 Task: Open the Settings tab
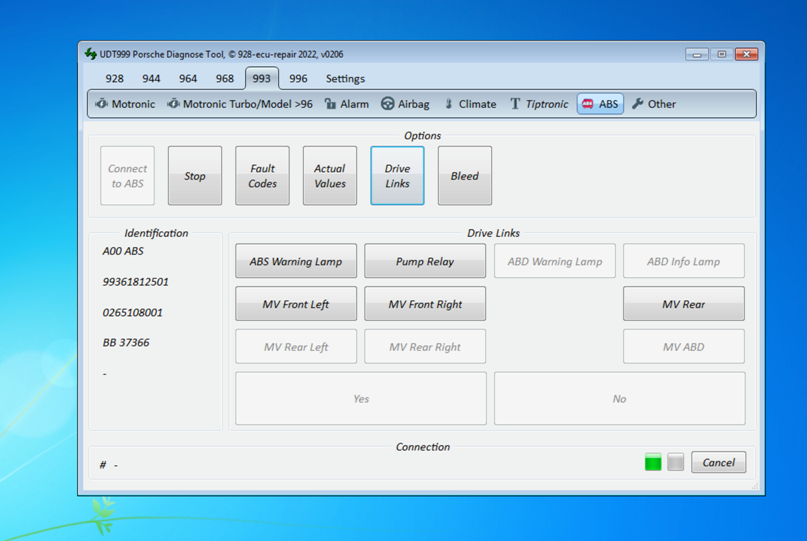click(x=345, y=78)
